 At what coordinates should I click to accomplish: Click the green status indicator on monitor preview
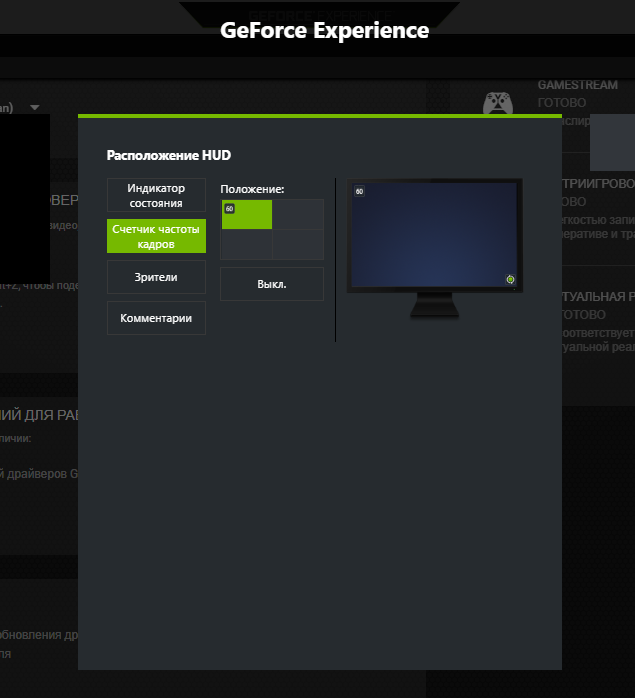510,279
